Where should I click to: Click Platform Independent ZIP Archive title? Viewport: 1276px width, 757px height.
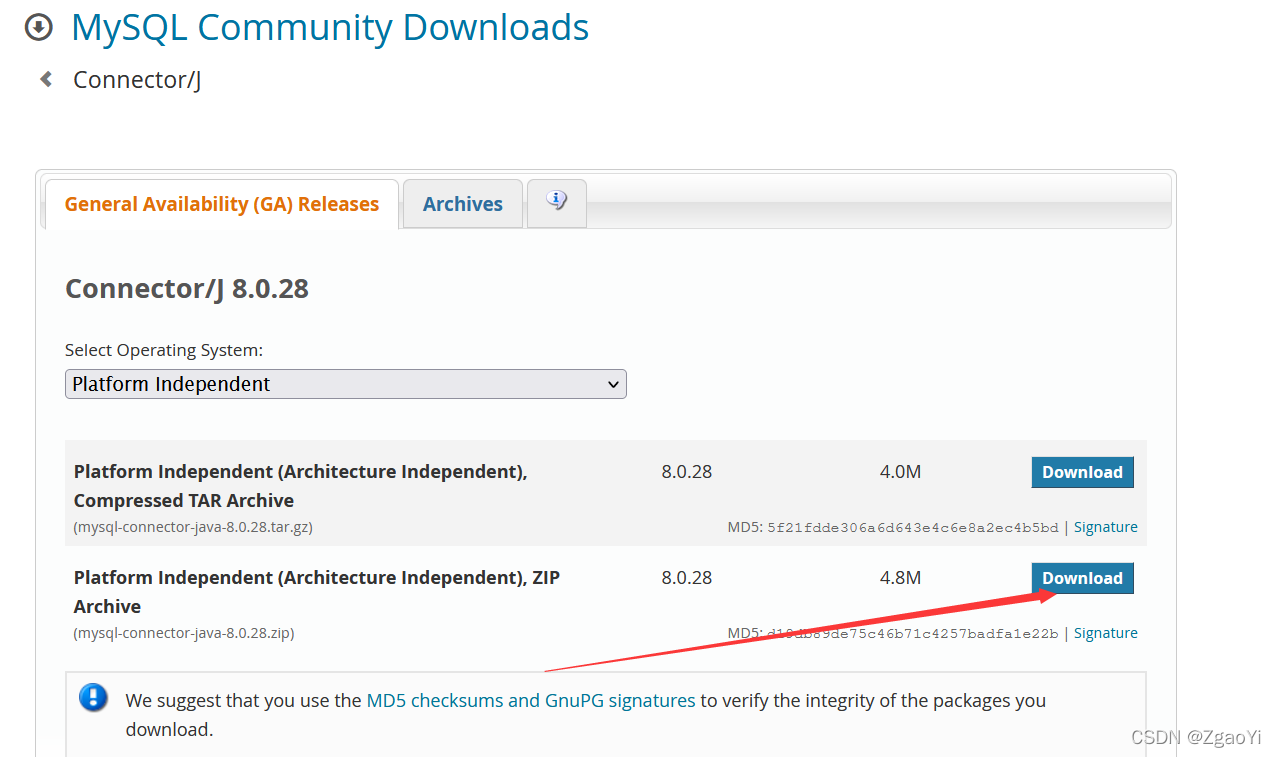tap(317, 592)
